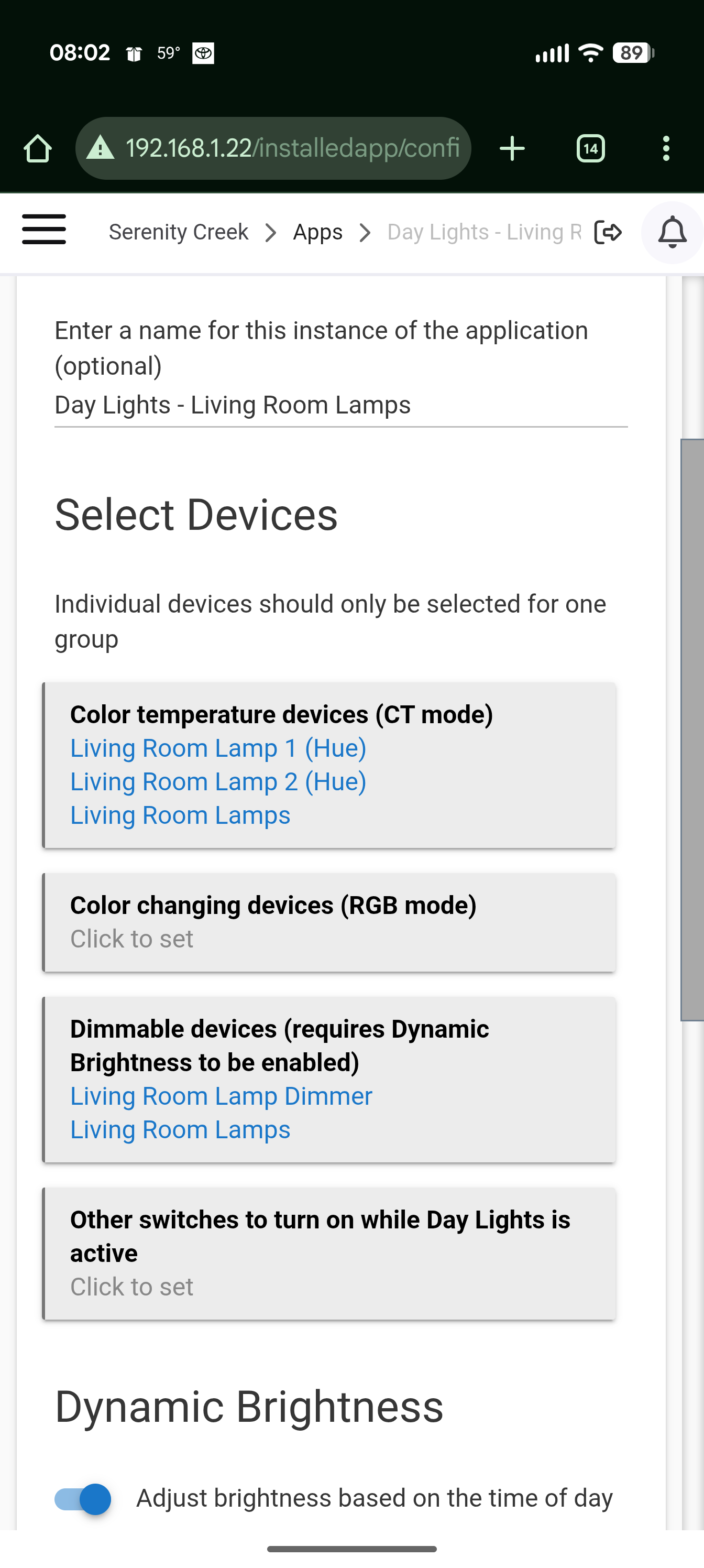Open a new tab with plus icon
The height and width of the screenshot is (1568, 704).
[512, 148]
